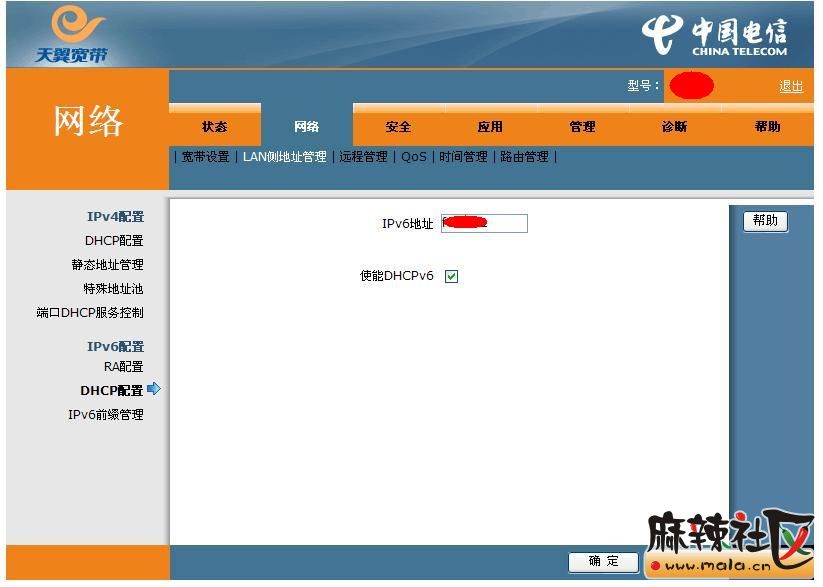Click blue arrow beside DHCP配置
Viewport: 823px width, 587px height.
[x=154, y=389]
